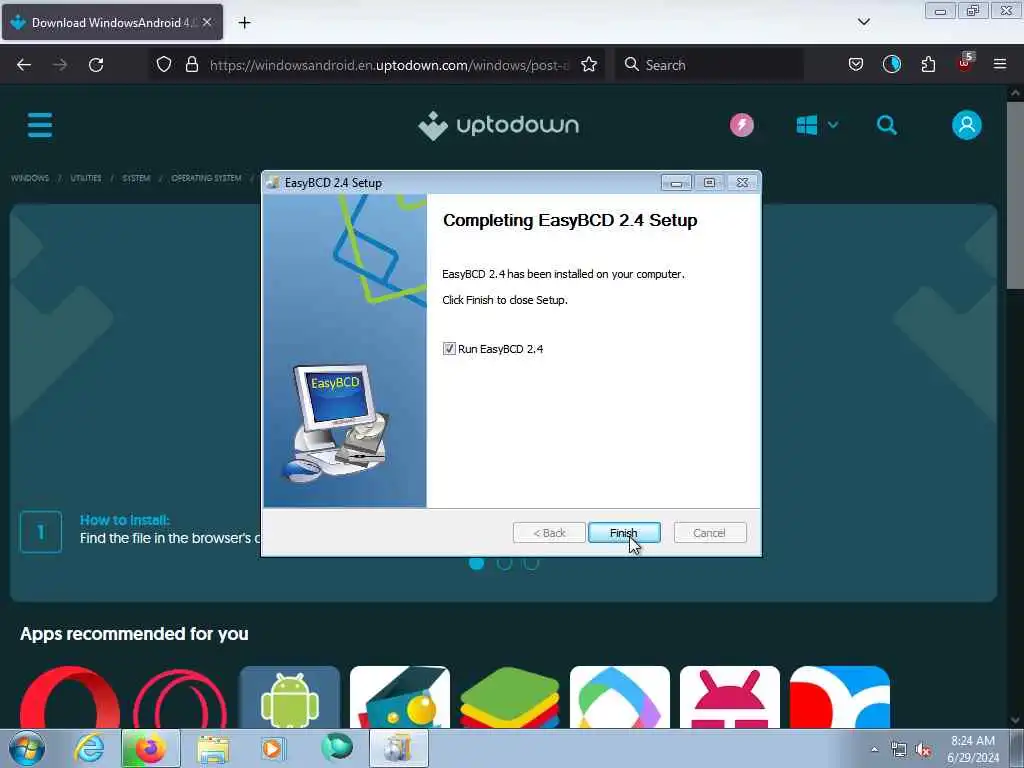Image resolution: width=1024 pixels, height=768 pixels.
Task: Click the Uptodown search magnifier icon
Action: click(x=886, y=125)
